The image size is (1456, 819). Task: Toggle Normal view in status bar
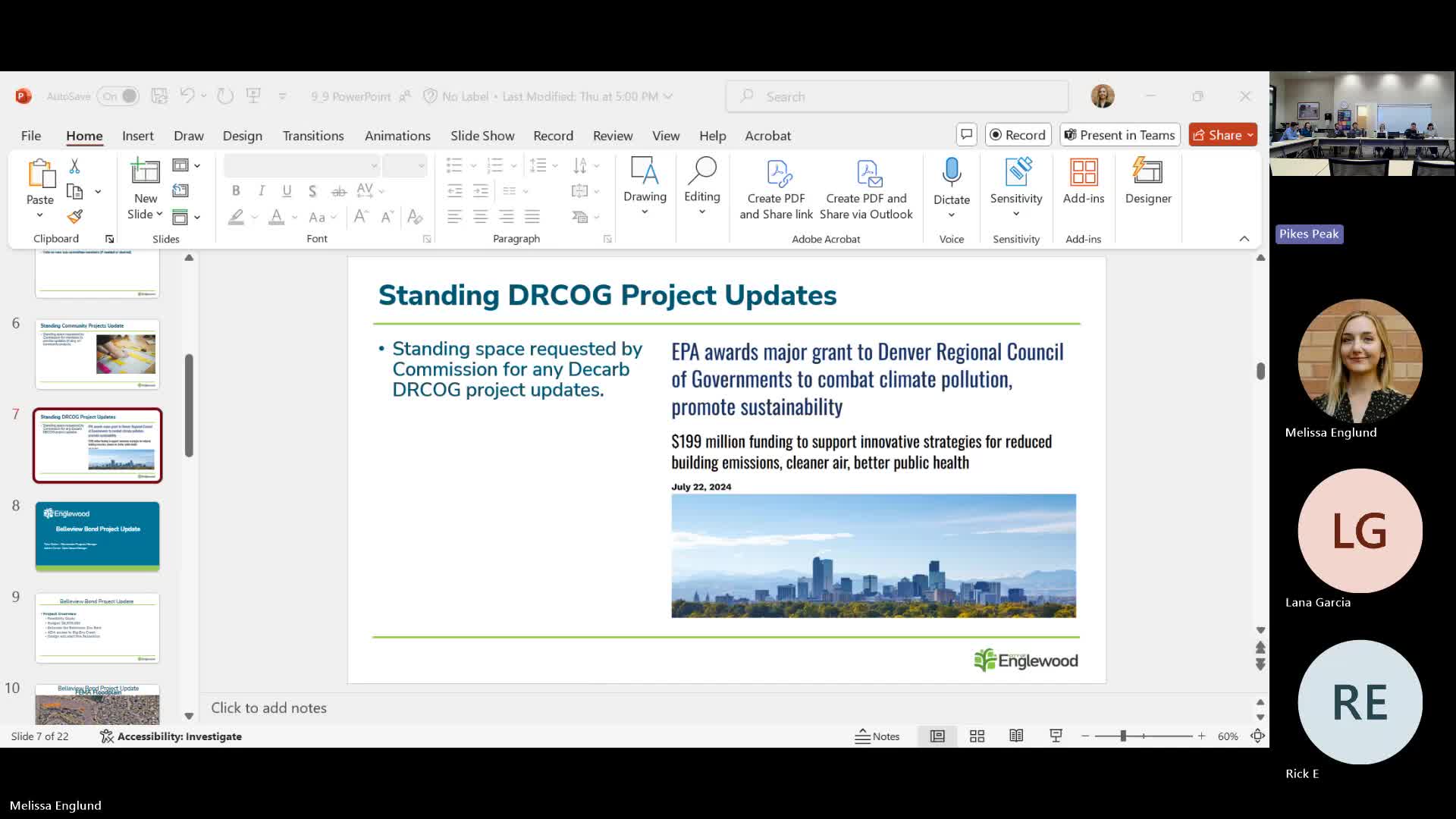tap(937, 736)
